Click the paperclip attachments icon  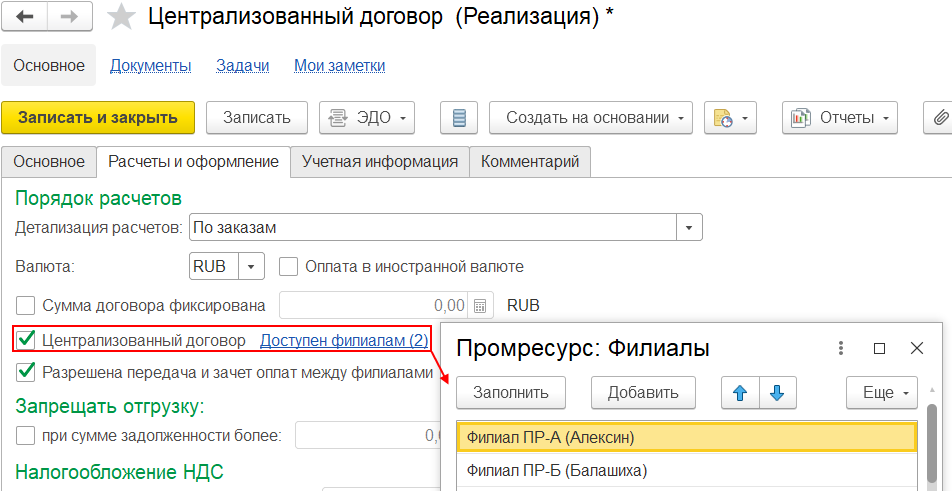(939, 118)
